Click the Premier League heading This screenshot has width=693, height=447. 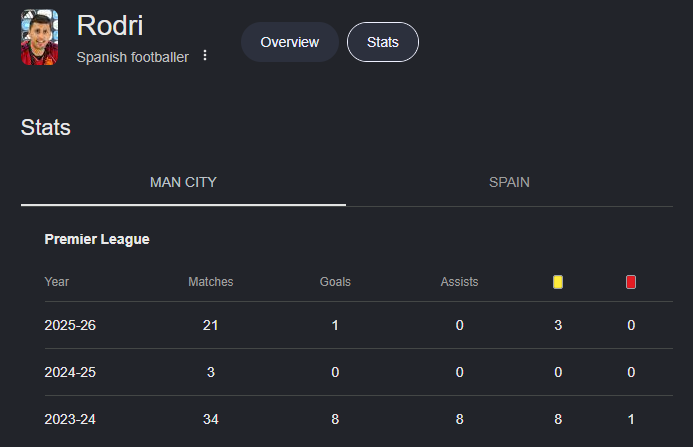[97, 239]
